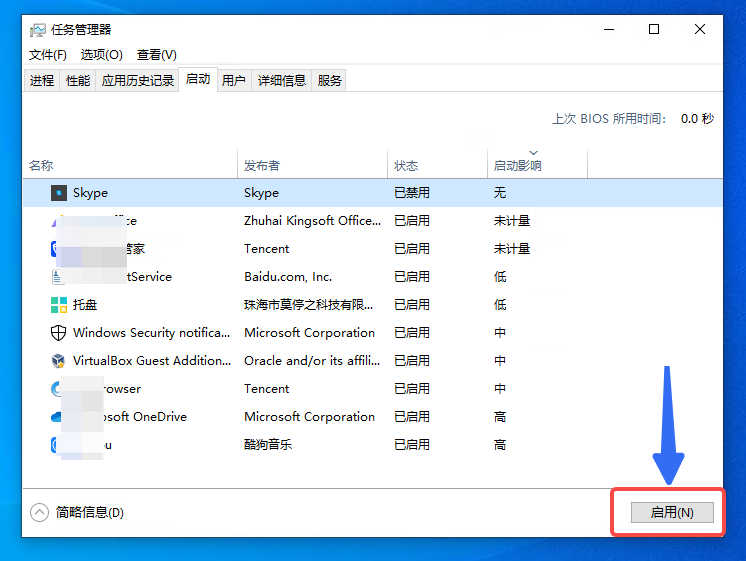Open the 选项(O) menu
The height and width of the screenshot is (561, 746).
click(101, 55)
